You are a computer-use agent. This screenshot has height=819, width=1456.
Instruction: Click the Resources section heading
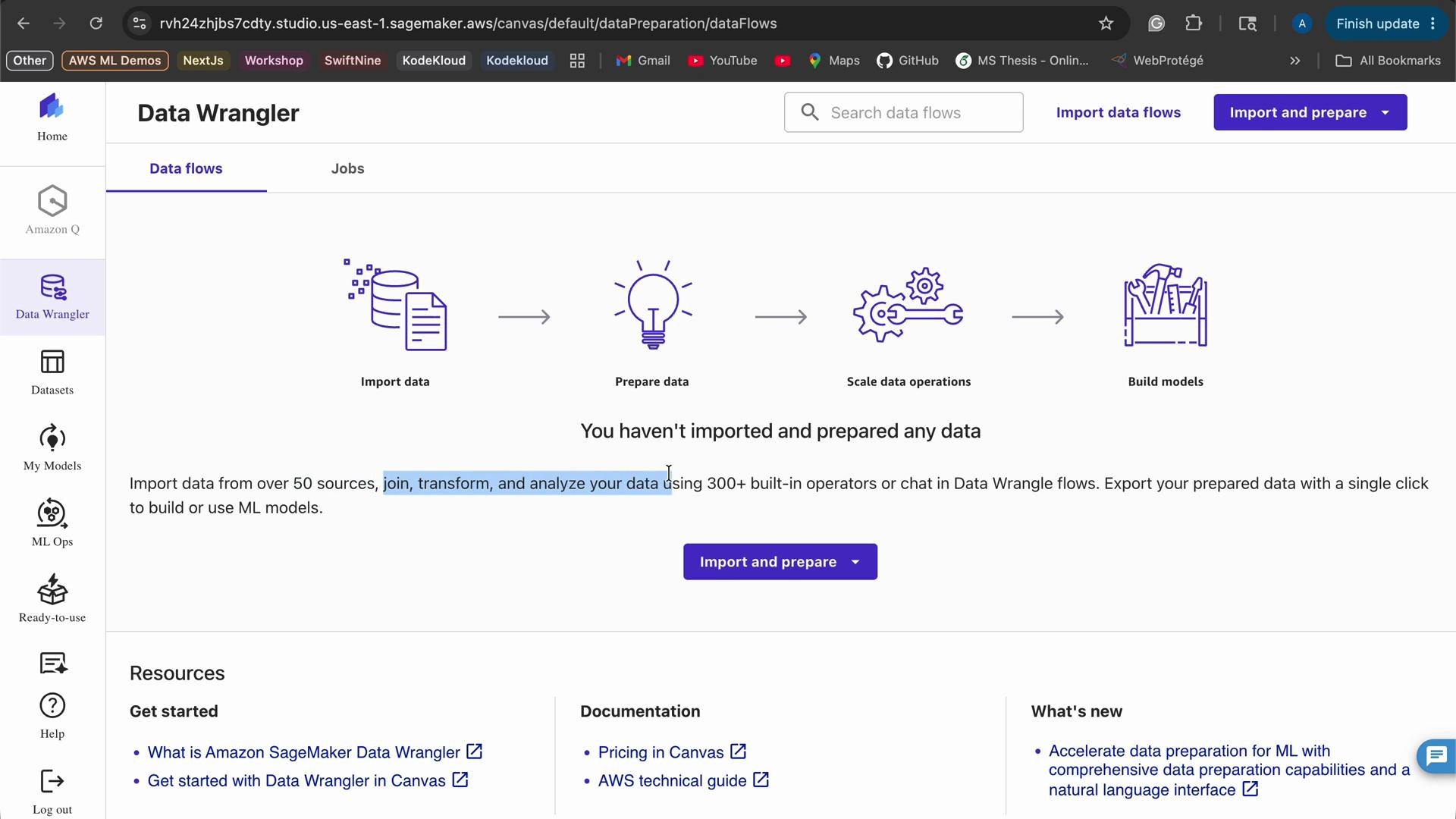click(177, 673)
